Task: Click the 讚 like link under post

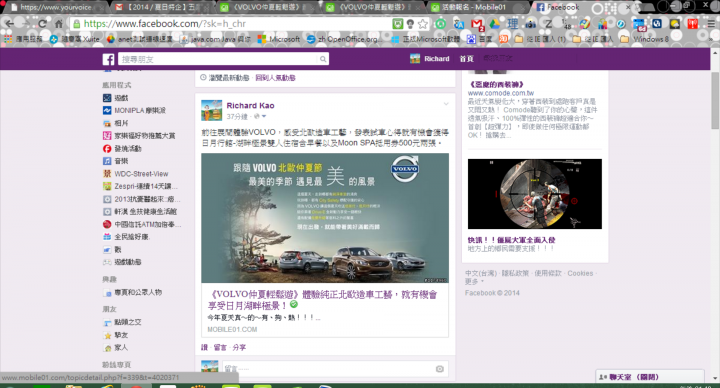Action: tap(204, 348)
